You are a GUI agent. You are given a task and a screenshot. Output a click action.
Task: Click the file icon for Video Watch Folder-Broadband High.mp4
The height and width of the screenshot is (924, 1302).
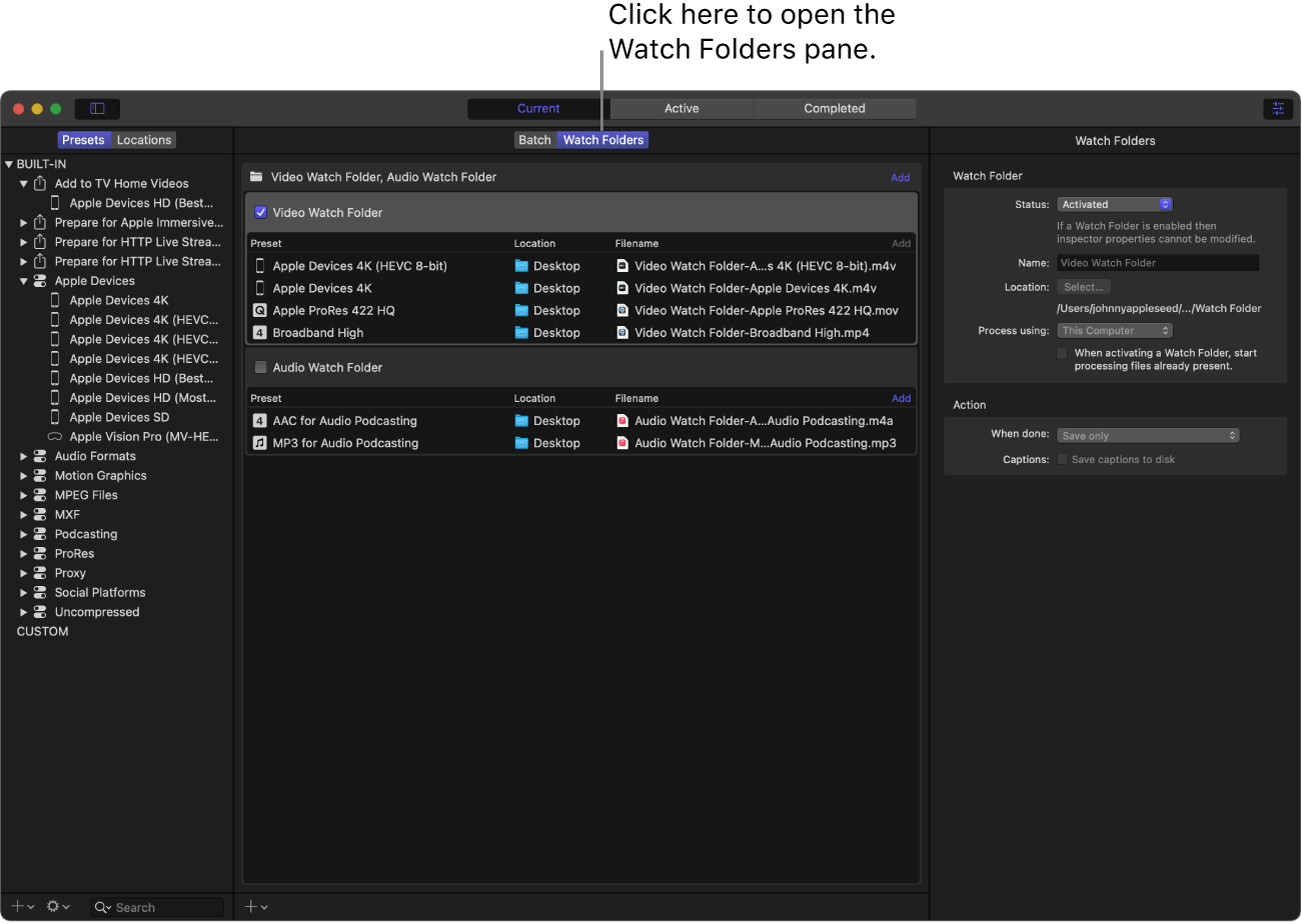622,332
